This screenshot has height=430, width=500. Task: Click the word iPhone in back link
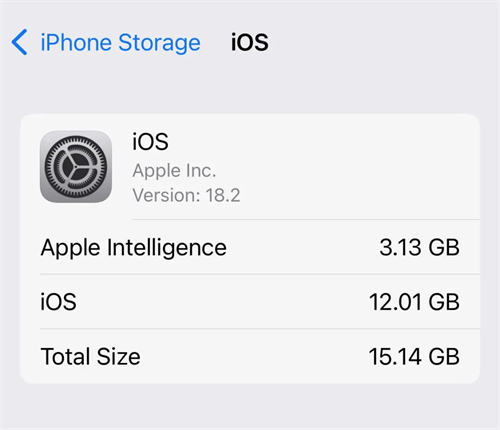pos(76,43)
